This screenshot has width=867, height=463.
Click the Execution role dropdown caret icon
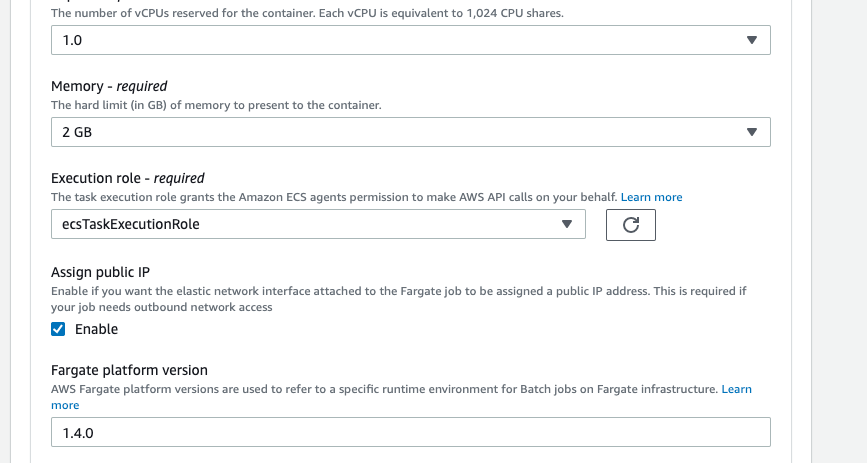(566, 224)
